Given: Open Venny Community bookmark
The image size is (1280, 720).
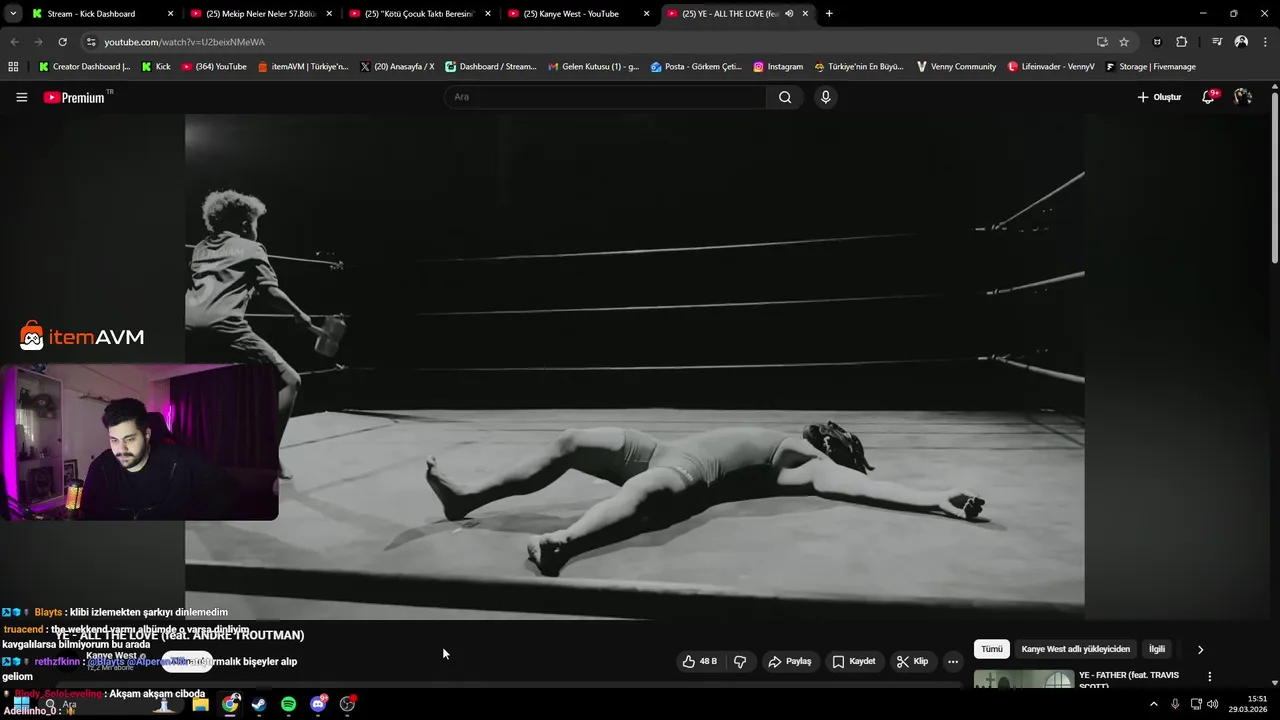Looking at the screenshot, I should (x=956, y=67).
